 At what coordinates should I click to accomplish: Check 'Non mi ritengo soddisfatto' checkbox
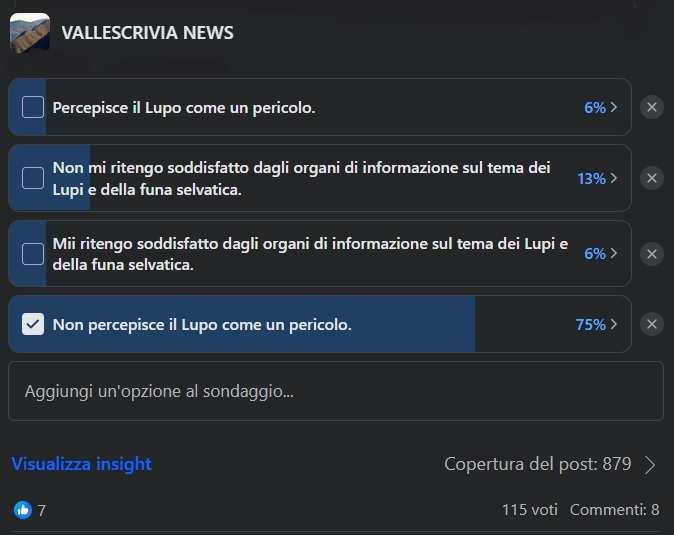pyautogui.click(x=33, y=178)
